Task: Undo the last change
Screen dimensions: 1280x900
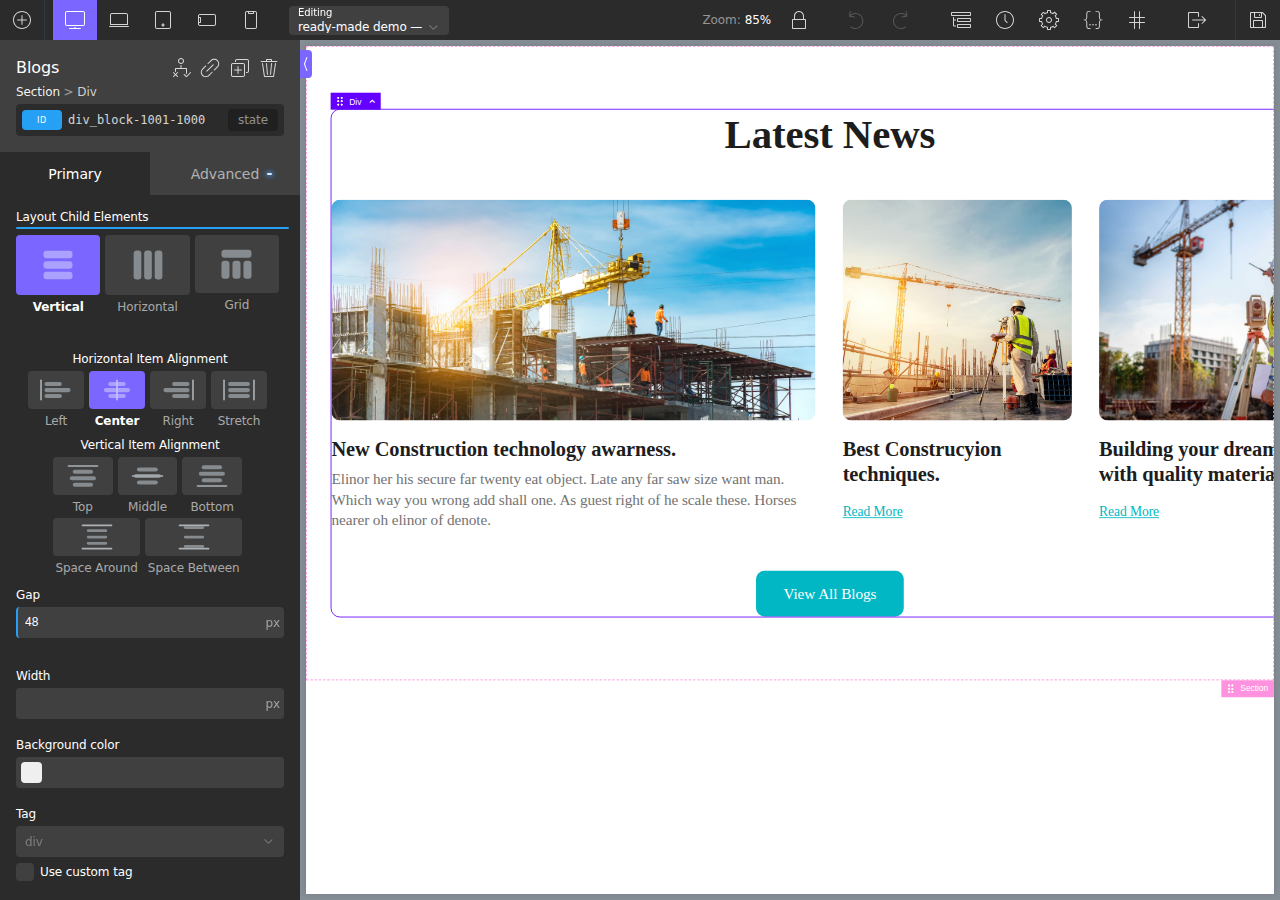Action: (x=856, y=20)
